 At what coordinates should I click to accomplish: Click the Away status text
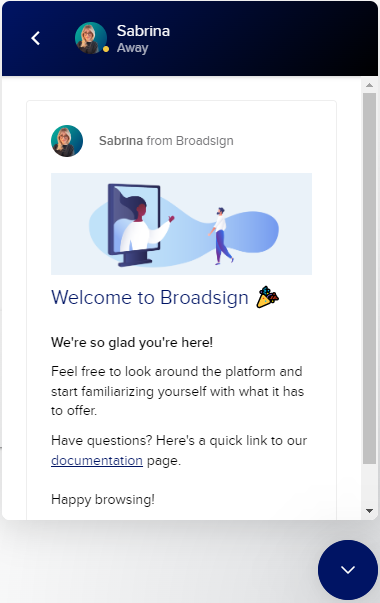[132, 48]
